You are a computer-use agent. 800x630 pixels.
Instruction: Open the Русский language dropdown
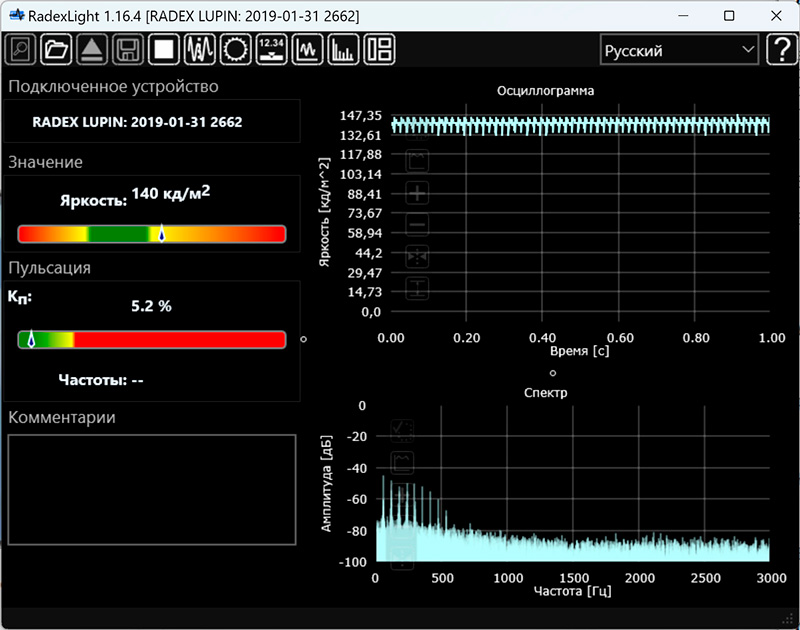click(679, 50)
